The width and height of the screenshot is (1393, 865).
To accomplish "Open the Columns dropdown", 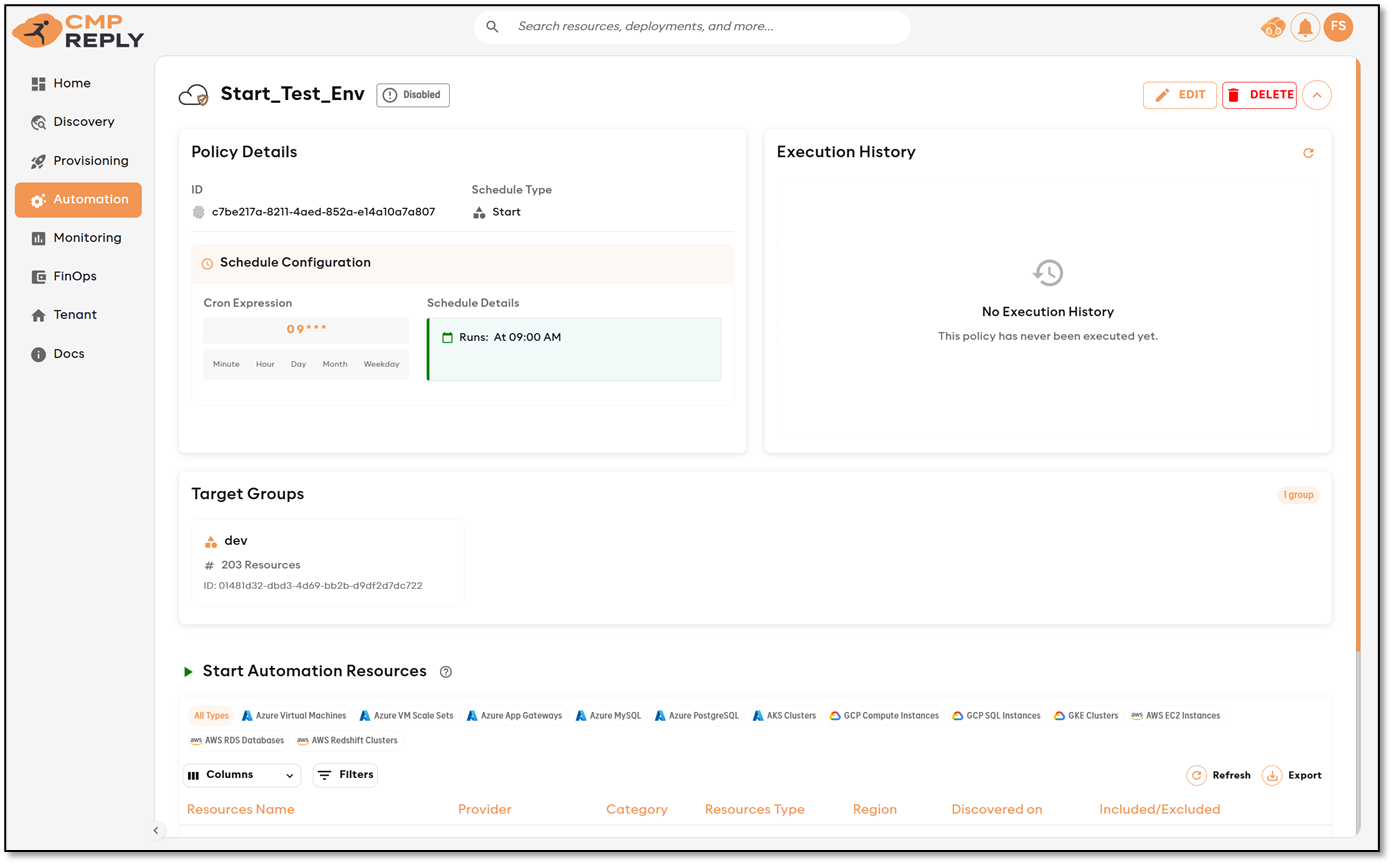I will [x=242, y=775].
